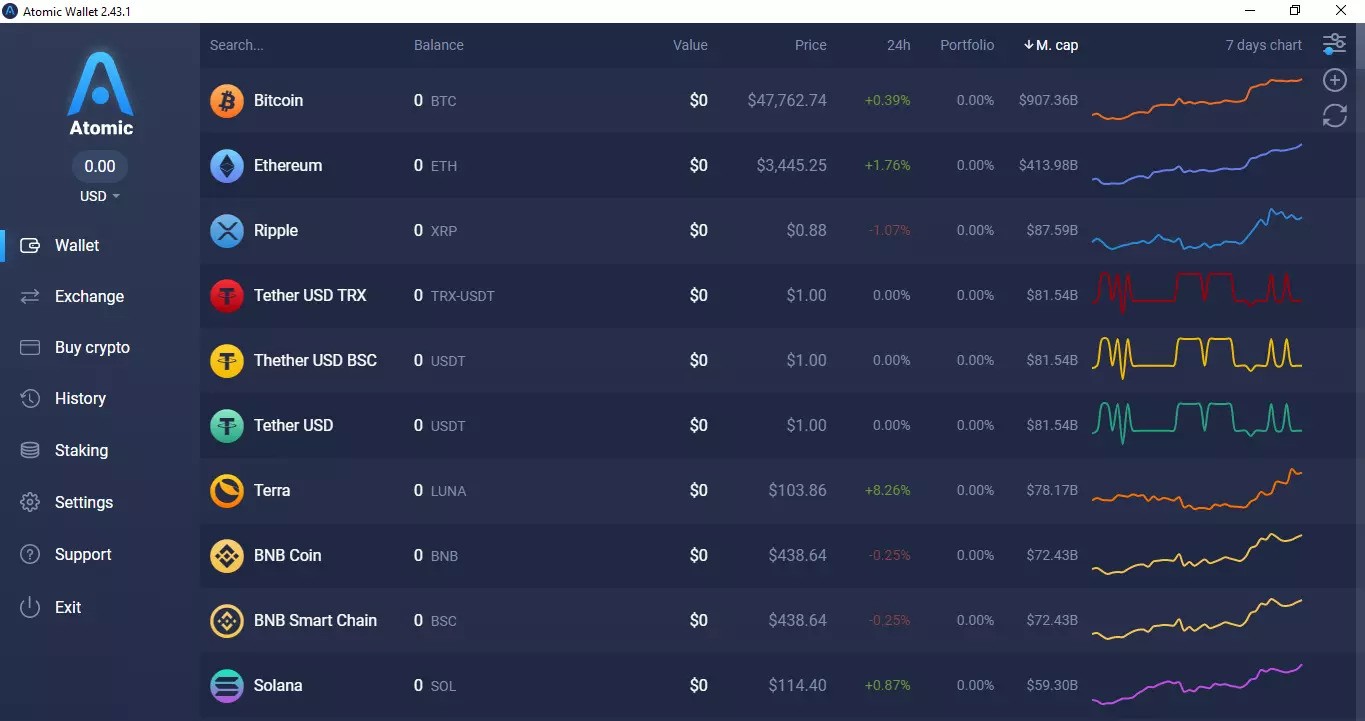Open the USD currency dropdown

(100, 196)
